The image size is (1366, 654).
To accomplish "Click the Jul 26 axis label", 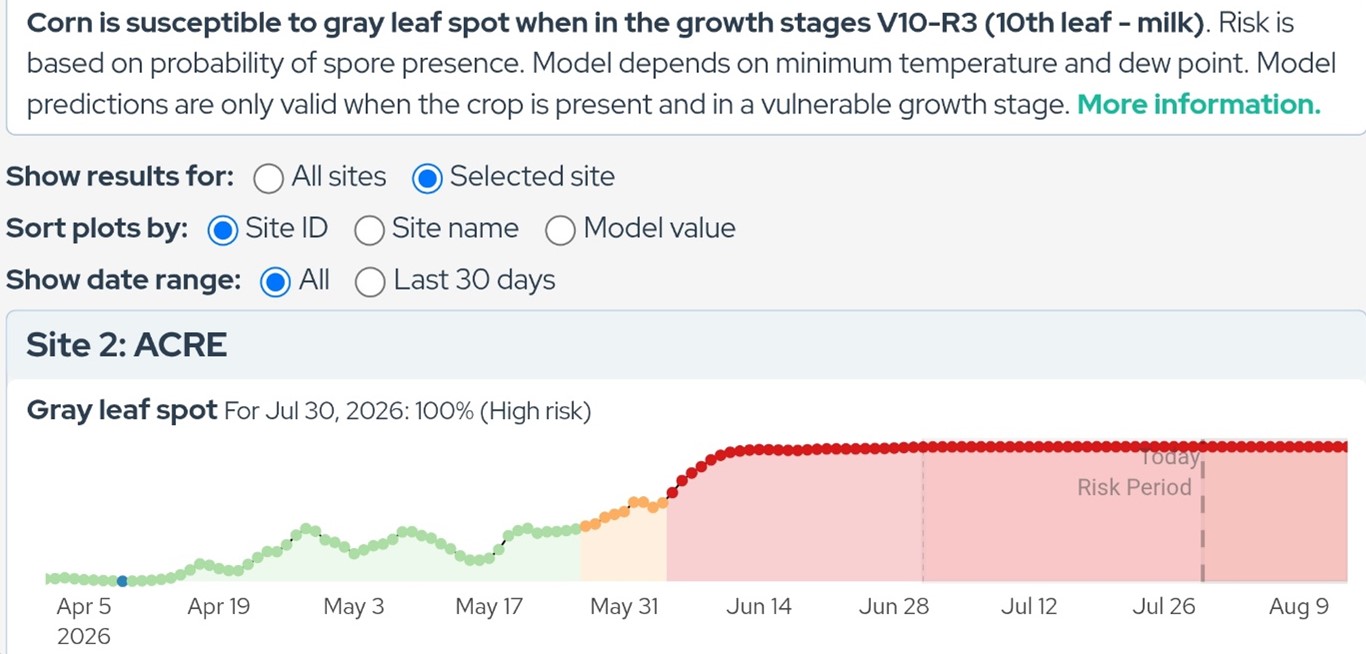I will pyautogui.click(x=1163, y=607).
